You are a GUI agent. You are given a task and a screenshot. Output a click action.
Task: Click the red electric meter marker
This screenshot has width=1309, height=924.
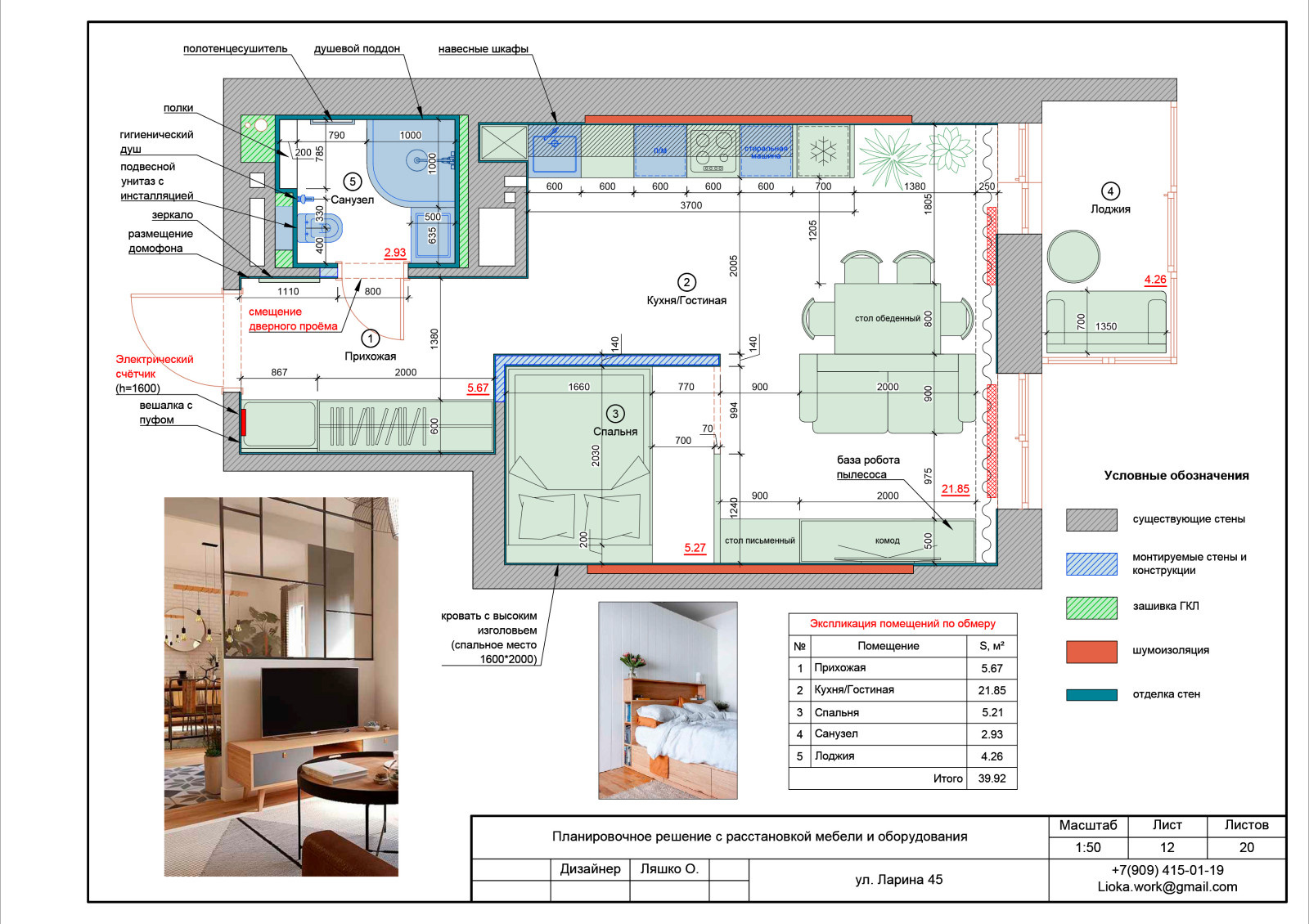pyautogui.click(x=243, y=422)
